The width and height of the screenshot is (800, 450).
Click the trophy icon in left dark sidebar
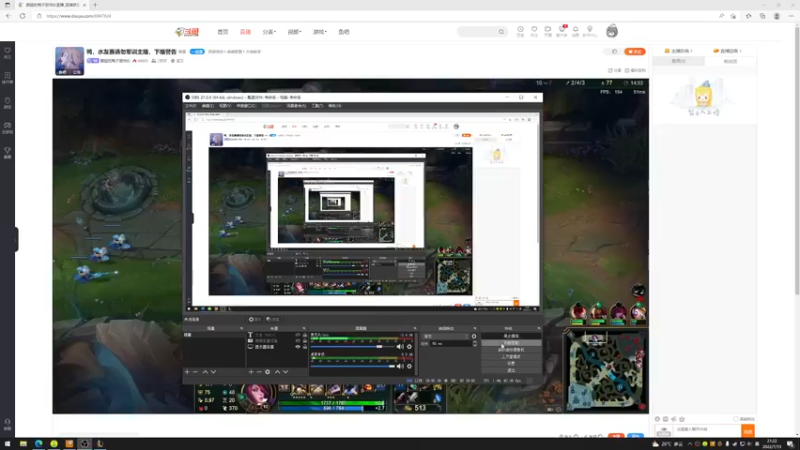[x=7, y=152]
